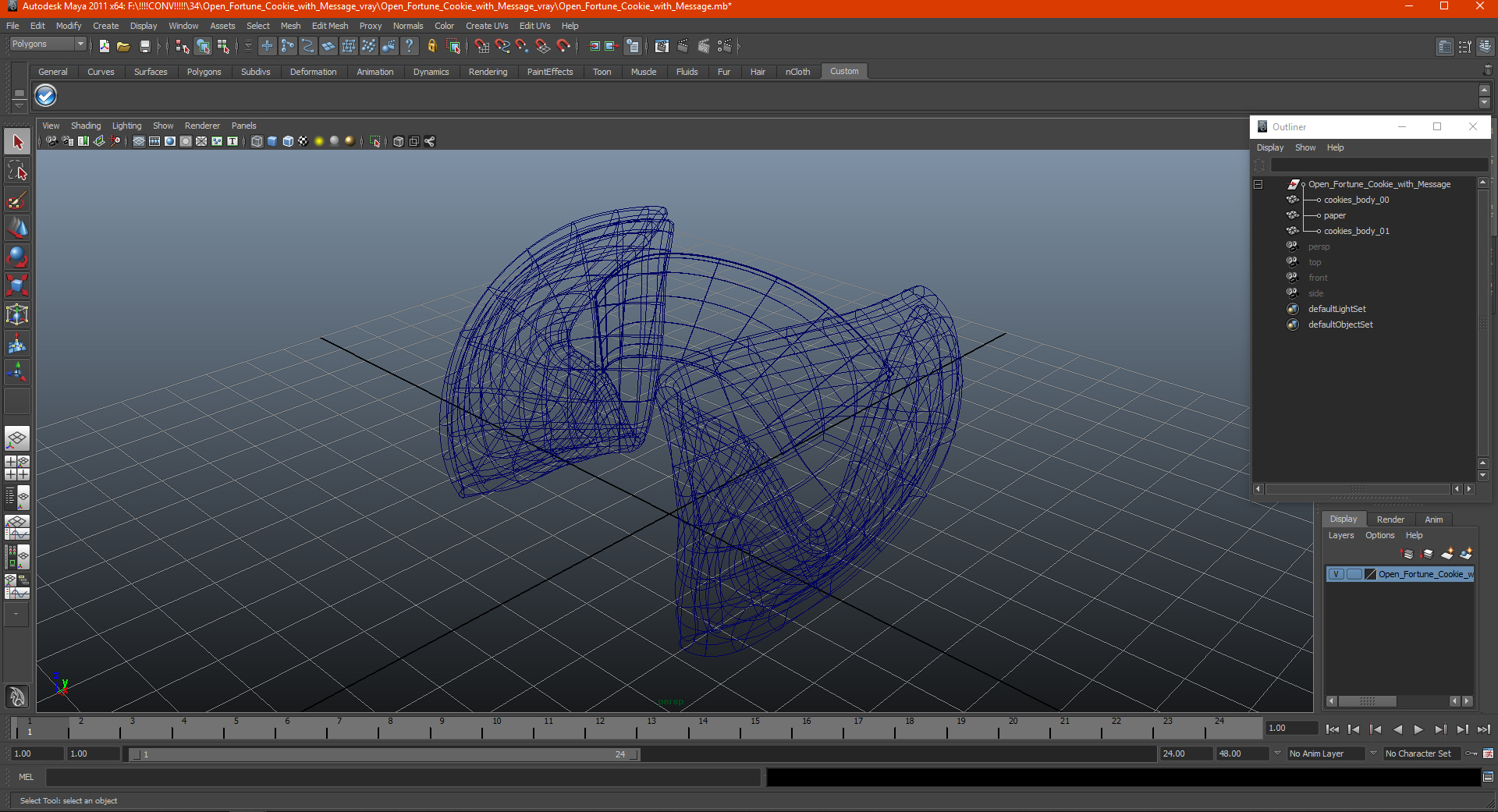
Task: Play animation forwards
Action: (x=1418, y=729)
